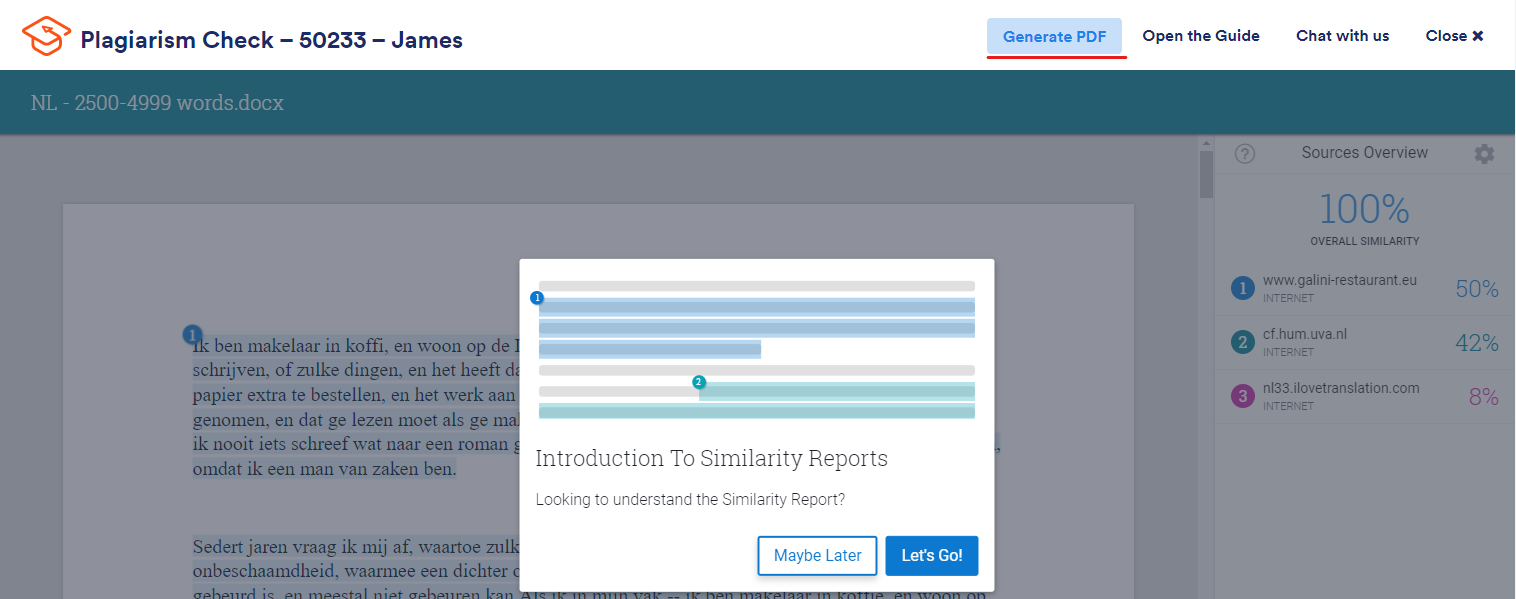
Task: Select source badge number 3 in sidebar
Action: pos(1242,397)
